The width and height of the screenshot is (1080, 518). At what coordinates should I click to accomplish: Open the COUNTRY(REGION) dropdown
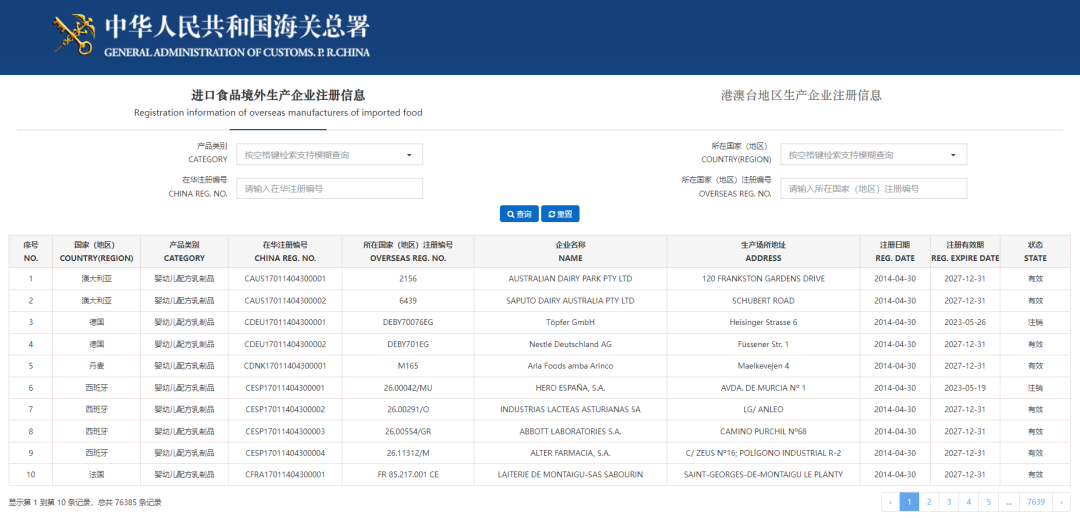(873, 155)
